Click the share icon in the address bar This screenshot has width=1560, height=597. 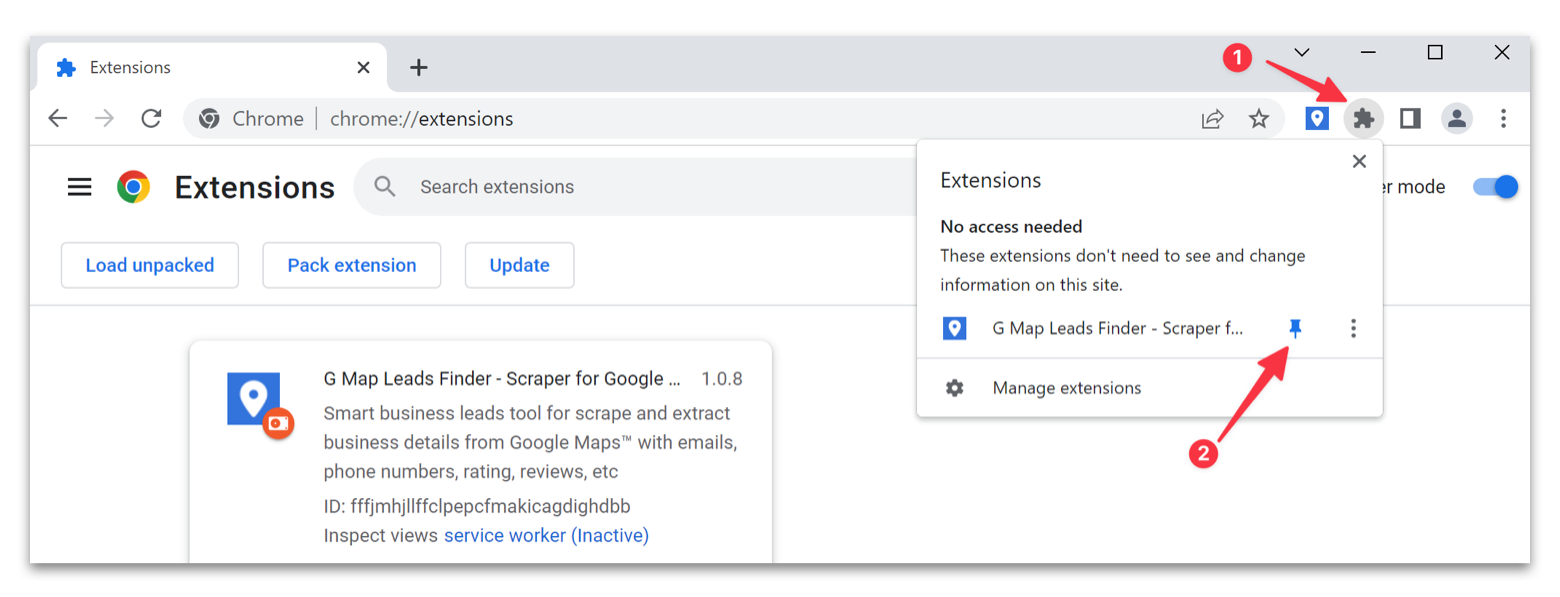(x=1212, y=118)
